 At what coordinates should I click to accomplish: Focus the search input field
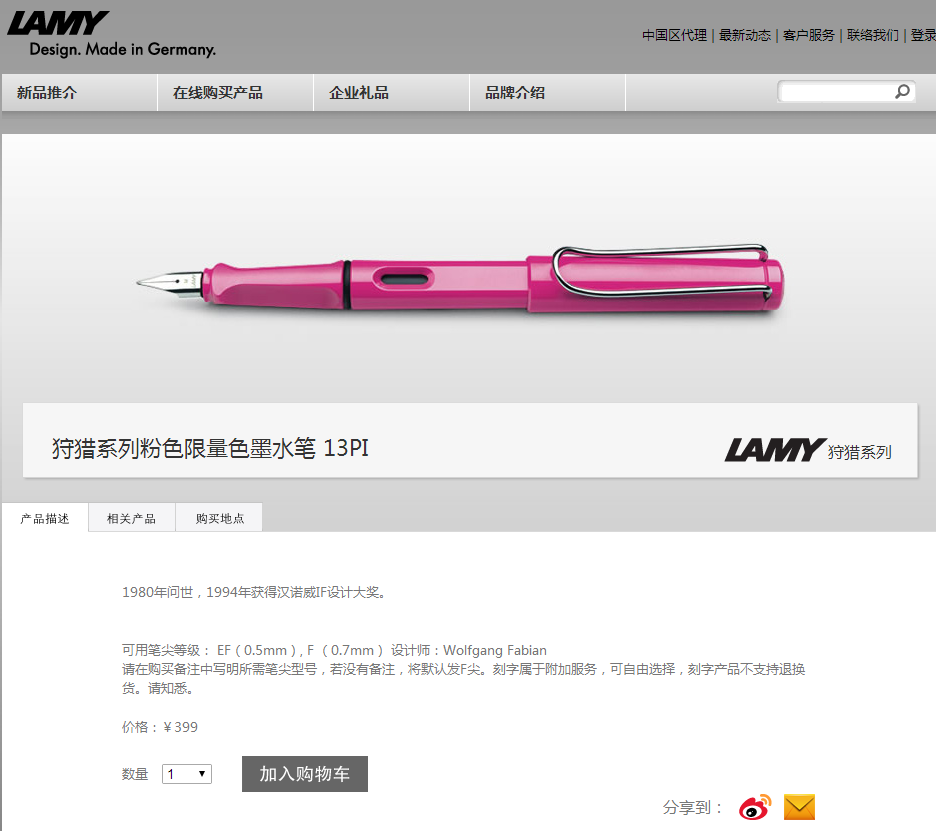click(836, 91)
